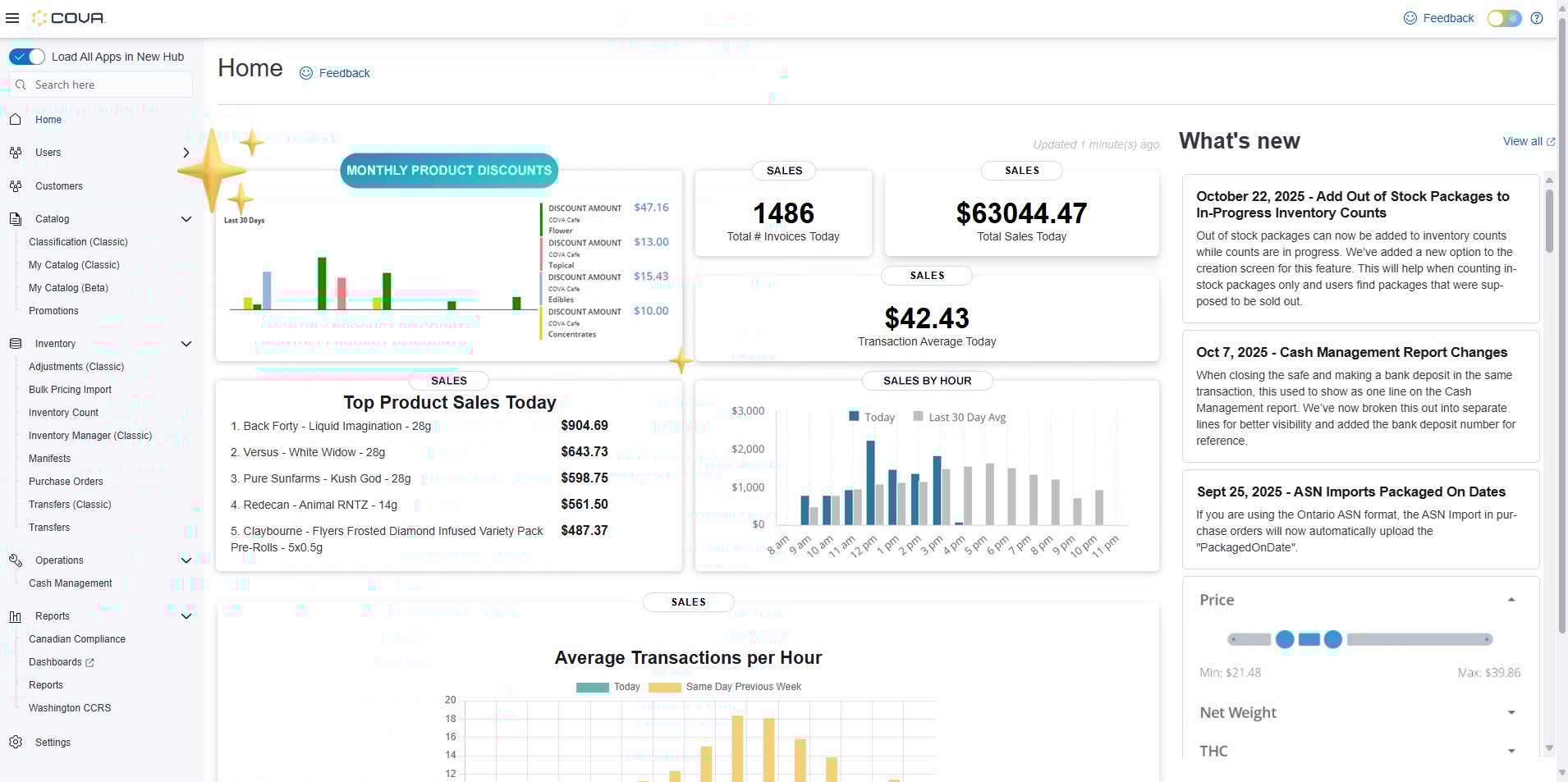The image size is (1568, 782).
Task: Click View all in What's new
Action: pyautogui.click(x=1522, y=141)
